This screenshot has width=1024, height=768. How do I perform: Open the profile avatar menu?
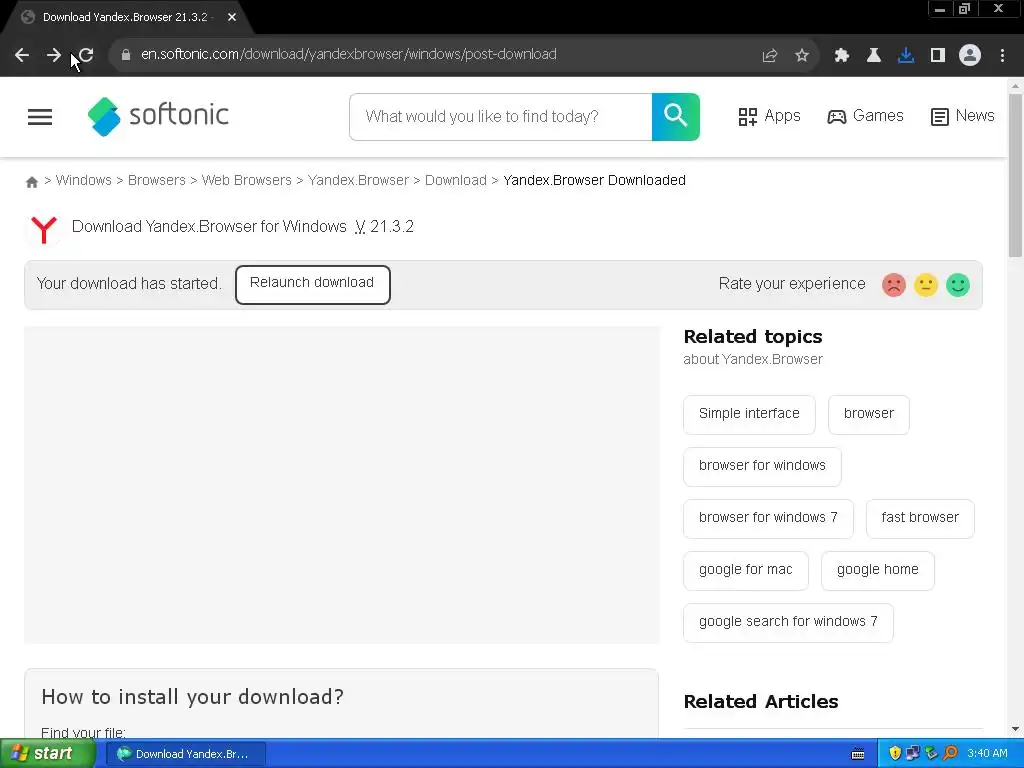970,56
